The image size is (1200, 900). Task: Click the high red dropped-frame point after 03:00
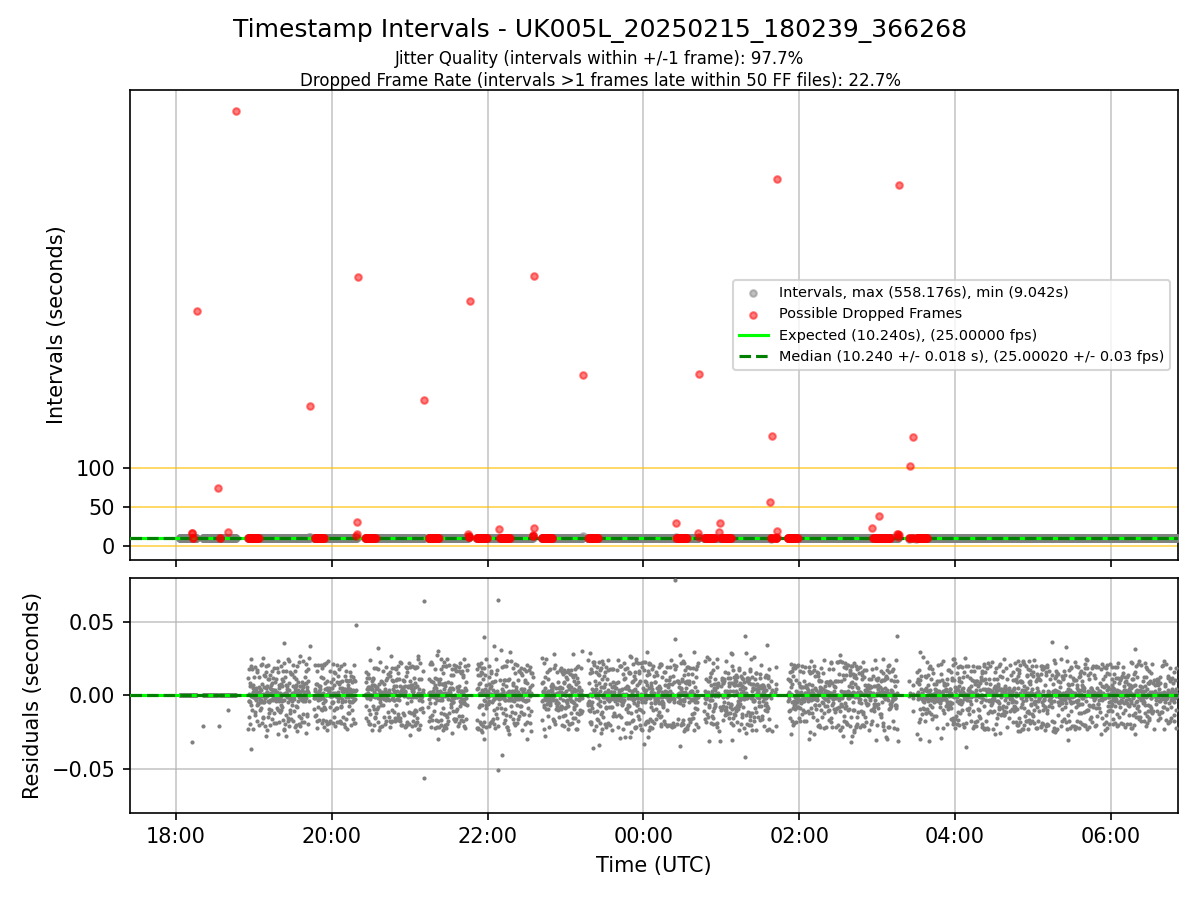click(899, 185)
